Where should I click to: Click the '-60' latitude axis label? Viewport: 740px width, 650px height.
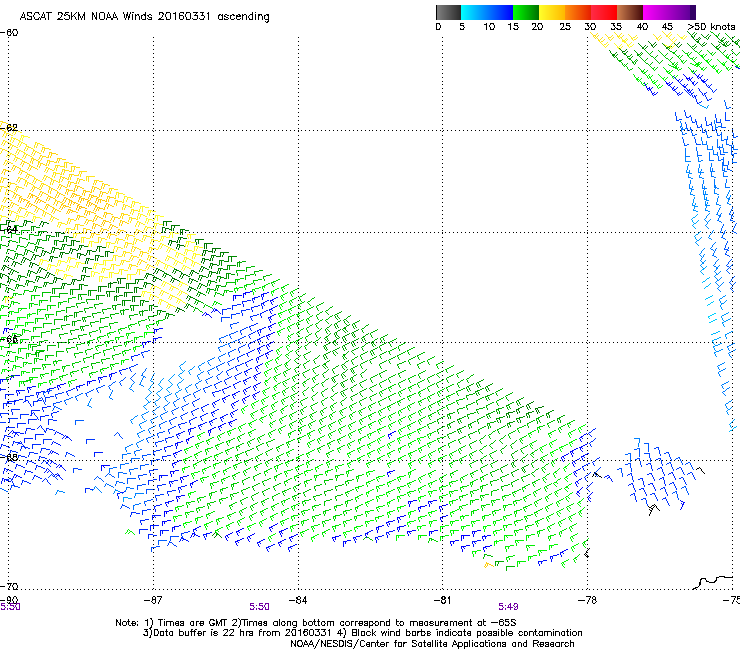pyautogui.click(x=9, y=33)
